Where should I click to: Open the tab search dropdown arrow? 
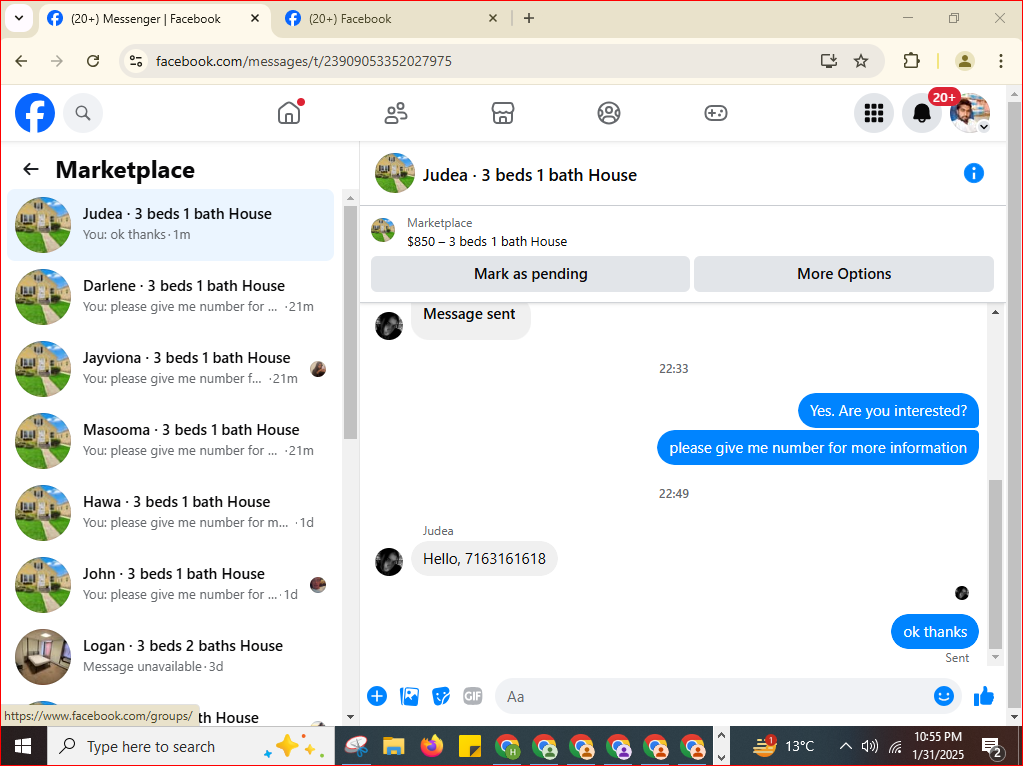[19, 18]
